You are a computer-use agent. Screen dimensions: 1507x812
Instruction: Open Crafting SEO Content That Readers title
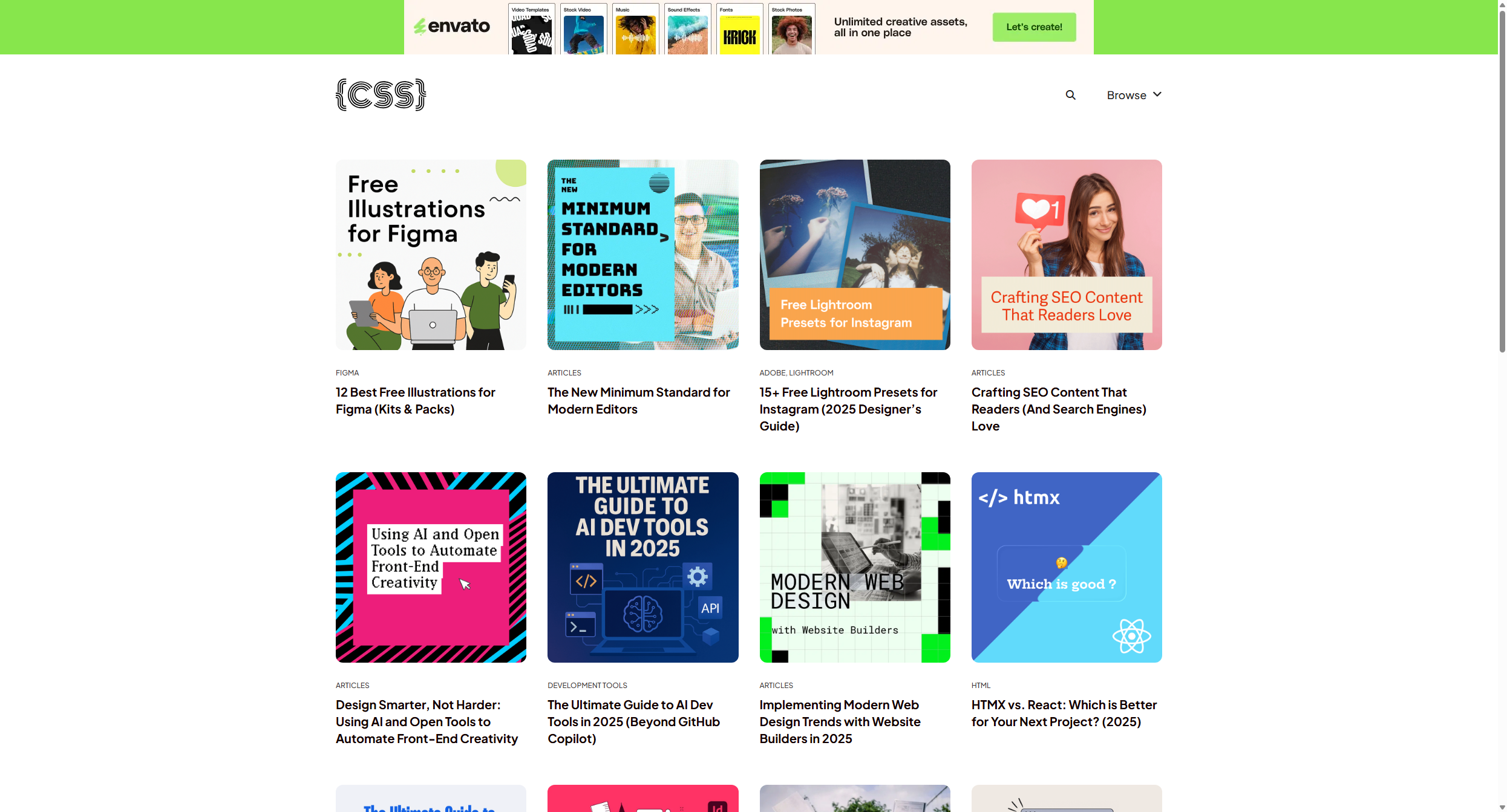click(1059, 409)
